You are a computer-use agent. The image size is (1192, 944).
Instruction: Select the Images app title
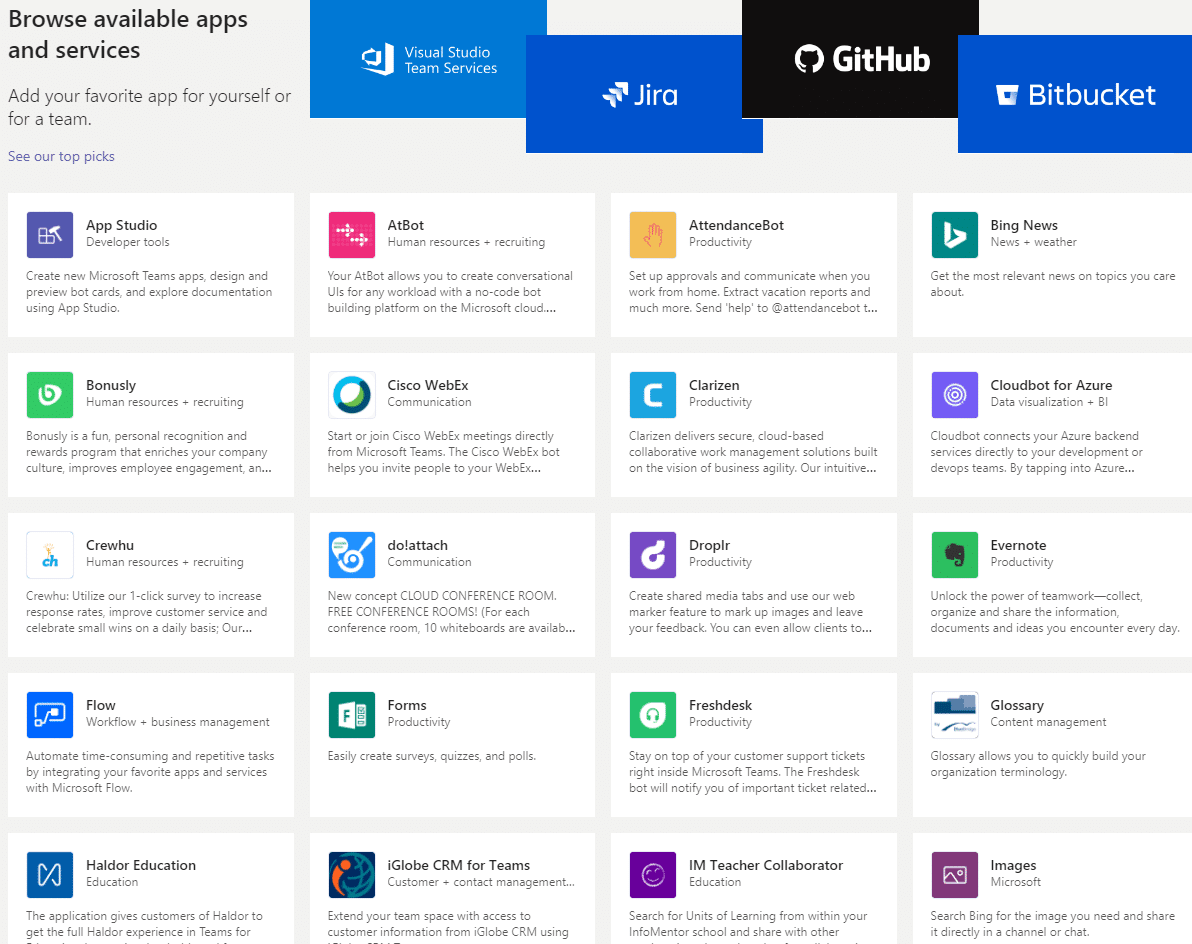pyautogui.click(x=1013, y=865)
